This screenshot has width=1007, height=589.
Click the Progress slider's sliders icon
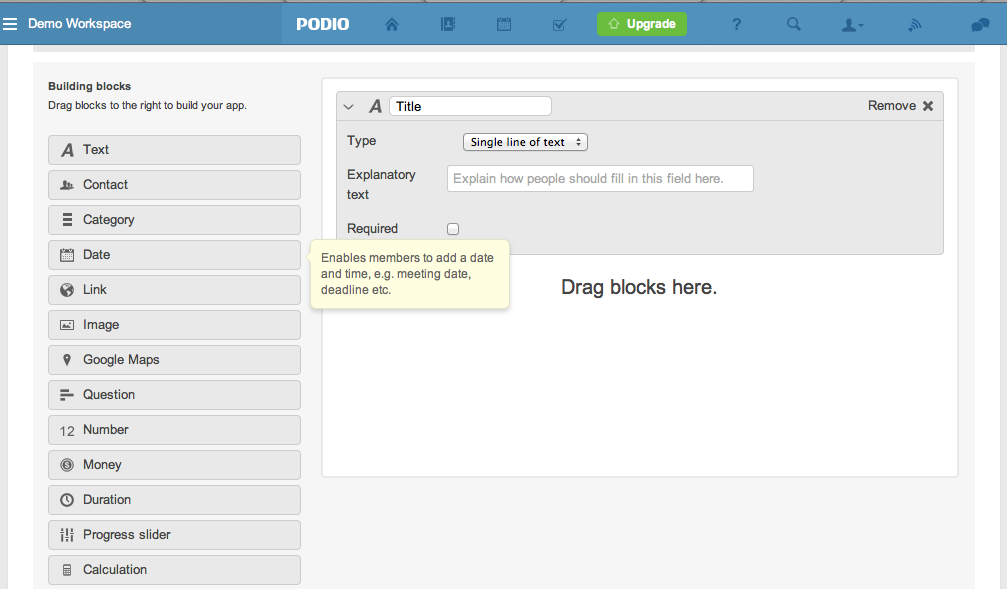(67, 535)
